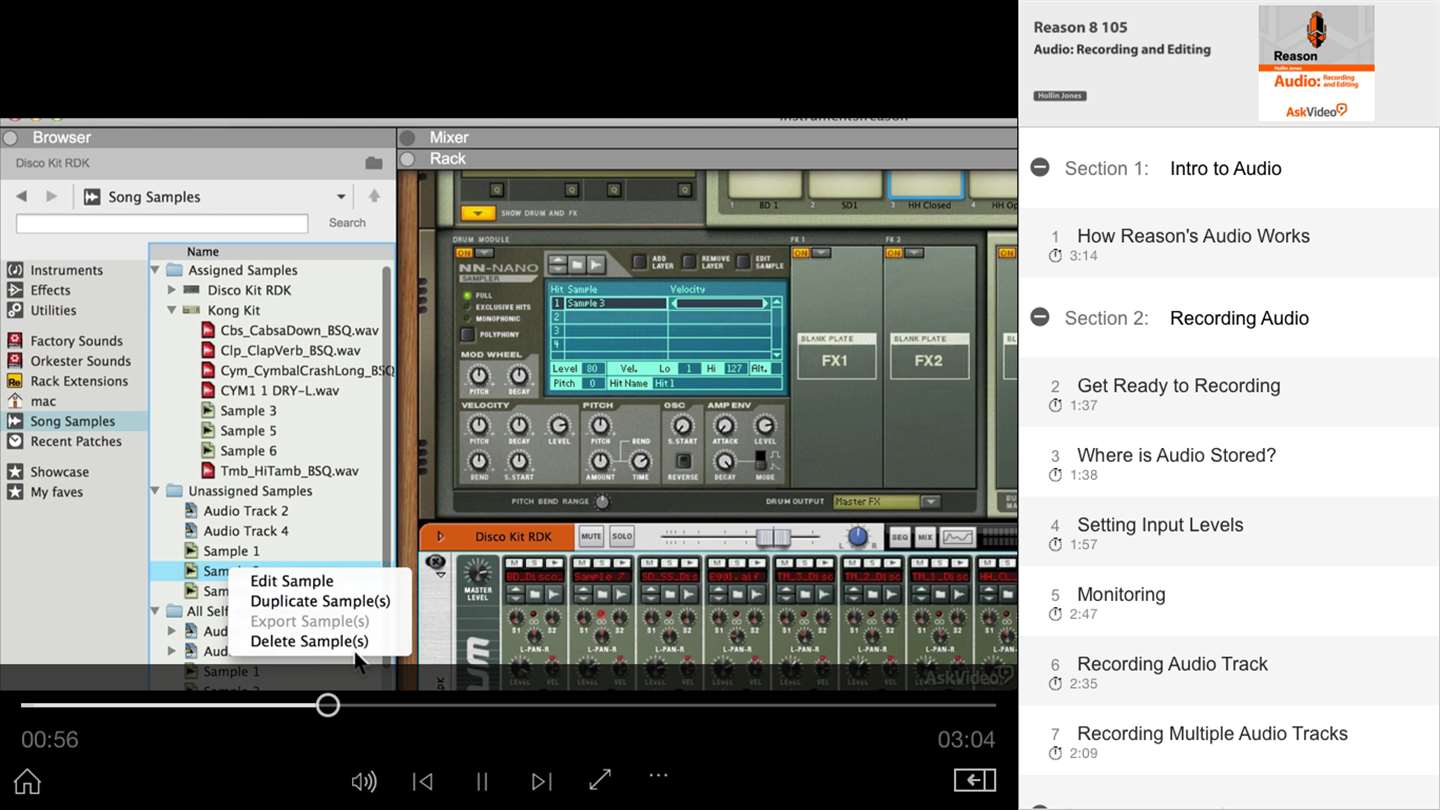This screenshot has width=1440, height=810.
Task: Enter fullscreen video mode
Action: (x=600, y=780)
